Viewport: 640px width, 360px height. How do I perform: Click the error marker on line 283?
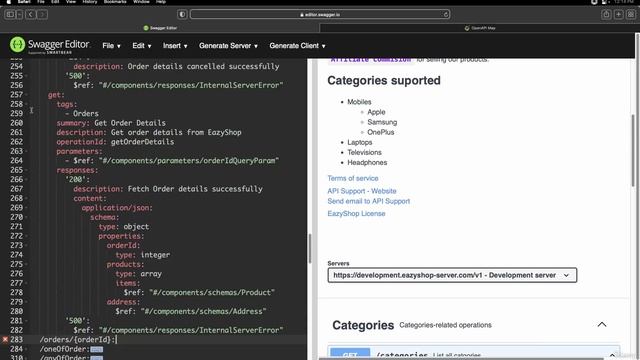pos(5,339)
